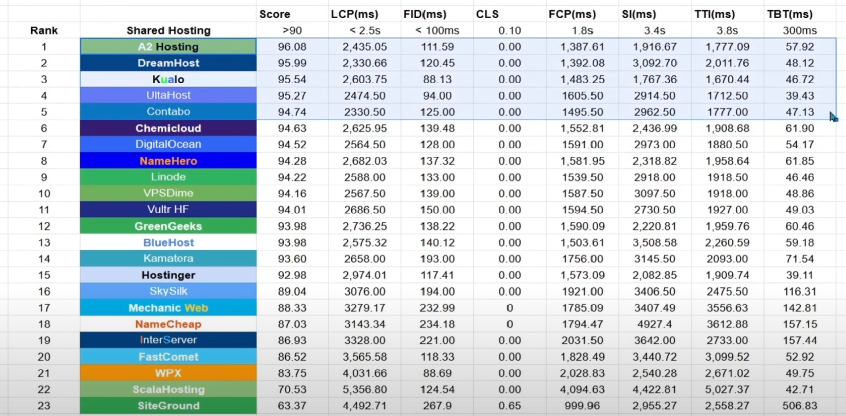This screenshot has height=416, width=846.
Task: Select the WPX cell
Action: click(168, 373)
